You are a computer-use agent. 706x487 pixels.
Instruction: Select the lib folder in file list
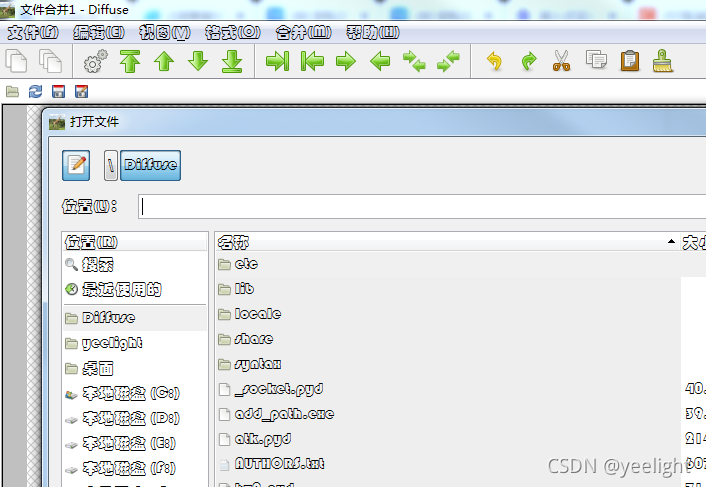tap(448, 289)
